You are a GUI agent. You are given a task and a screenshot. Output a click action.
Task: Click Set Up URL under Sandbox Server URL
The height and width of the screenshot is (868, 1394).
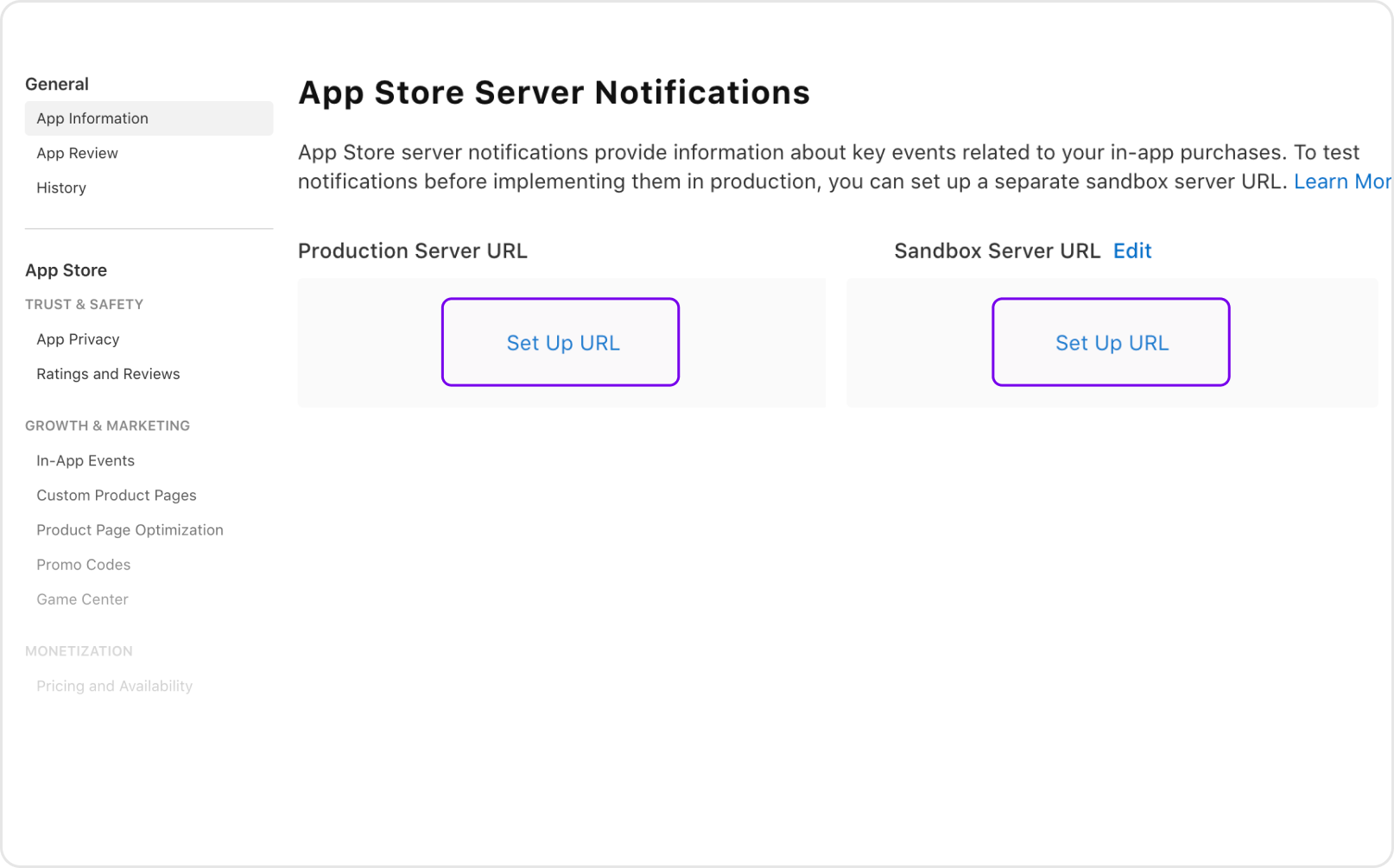pyautogui.click(x=1111, y=342)
